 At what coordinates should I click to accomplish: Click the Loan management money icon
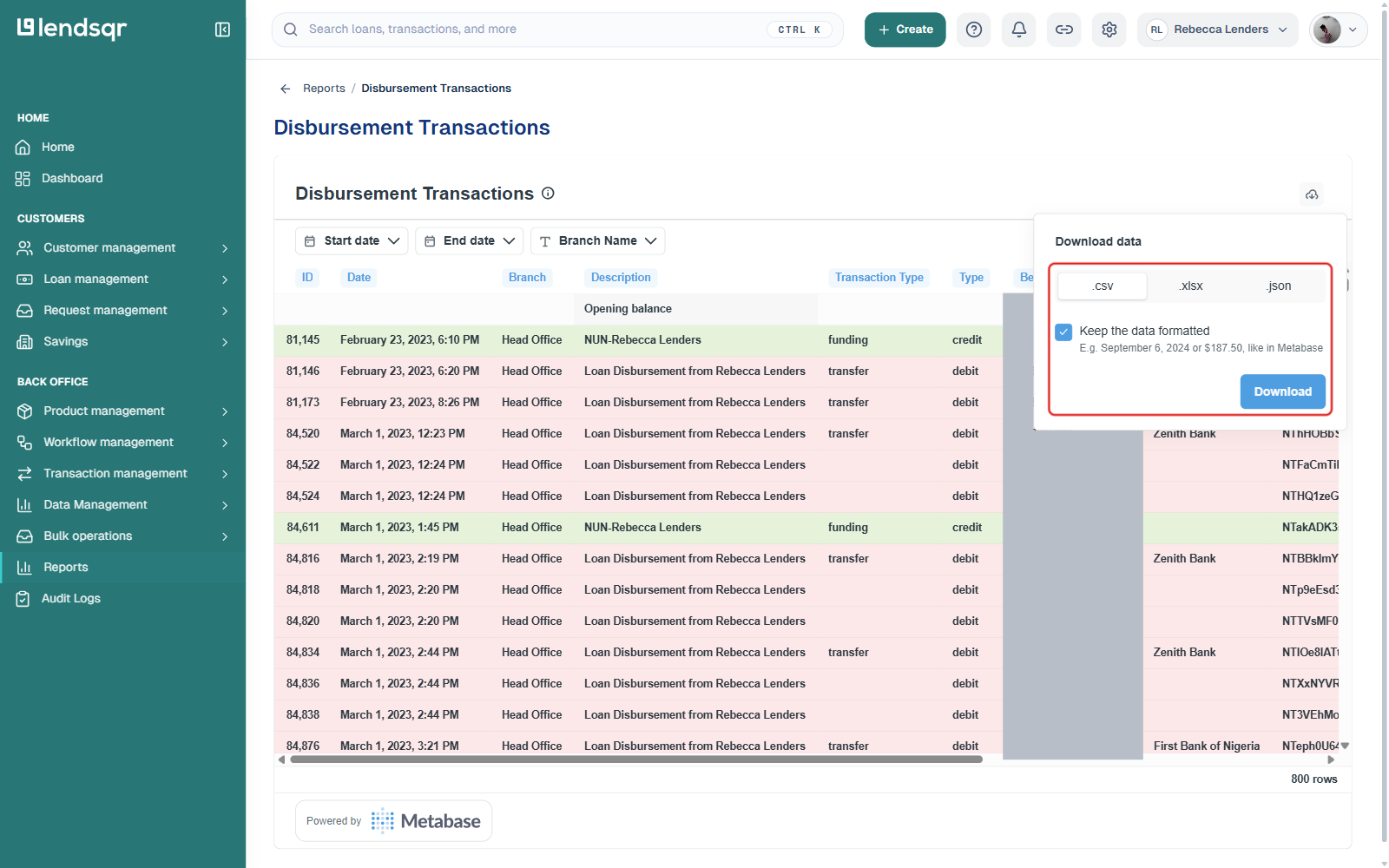[25, 279]
